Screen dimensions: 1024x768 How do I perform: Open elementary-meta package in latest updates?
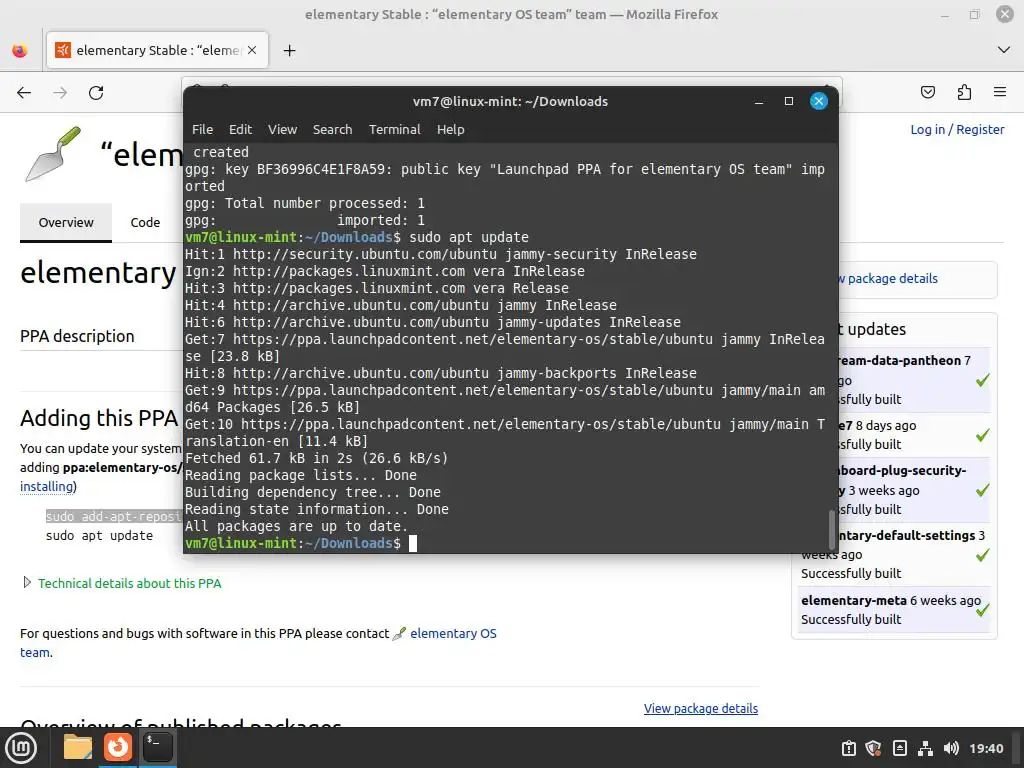[x=854, y=600]
